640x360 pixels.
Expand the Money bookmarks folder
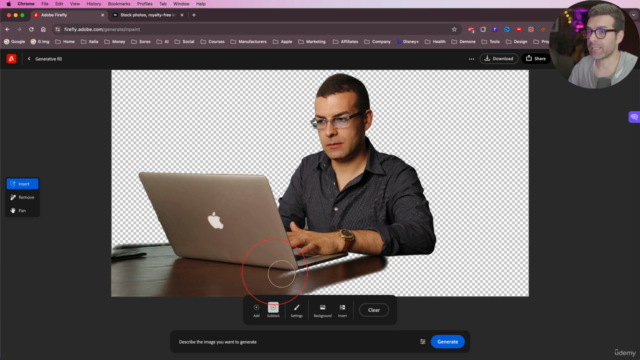click(115, 42)
